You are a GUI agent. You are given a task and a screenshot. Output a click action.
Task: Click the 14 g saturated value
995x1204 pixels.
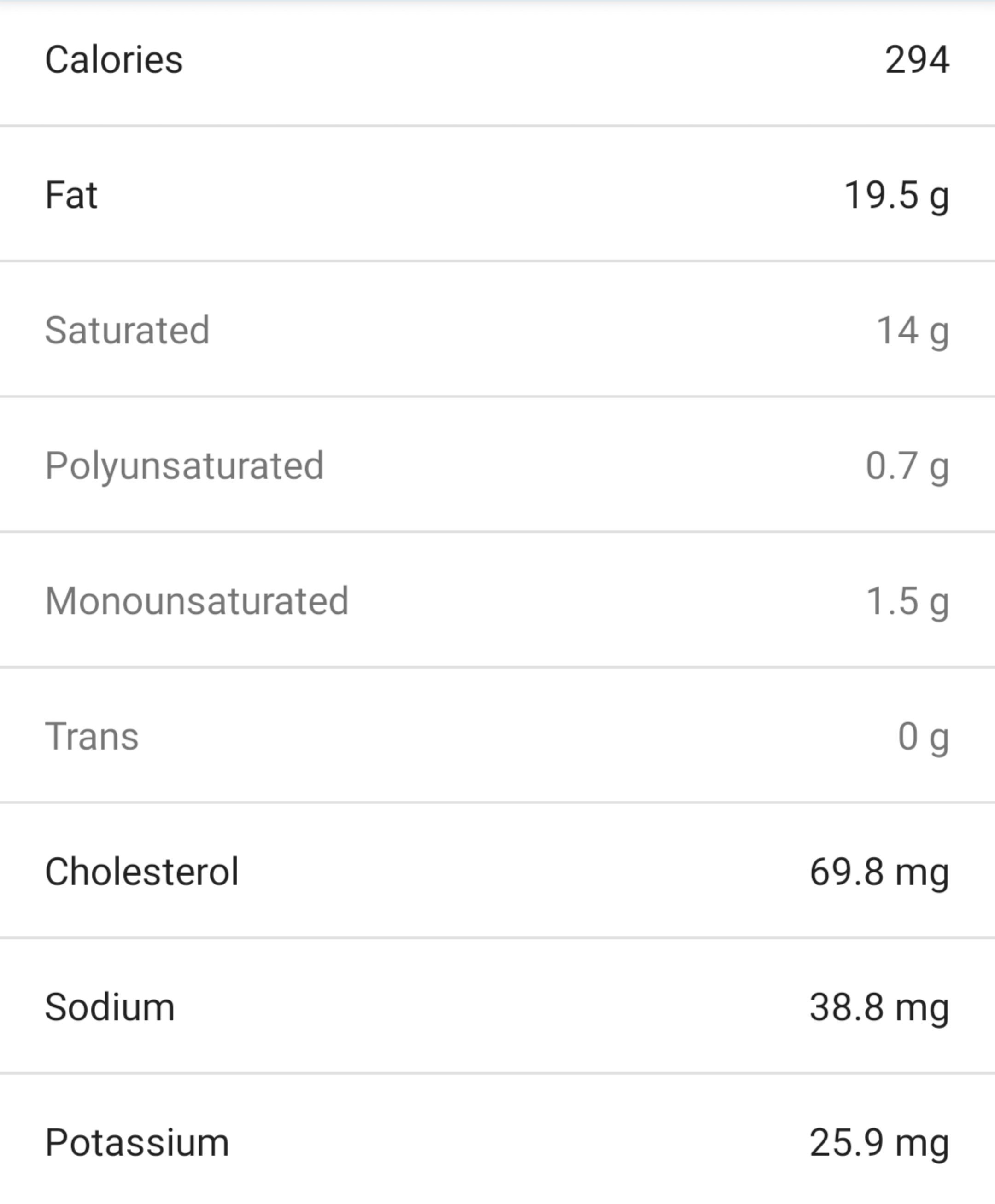click(x=912, y=331)
